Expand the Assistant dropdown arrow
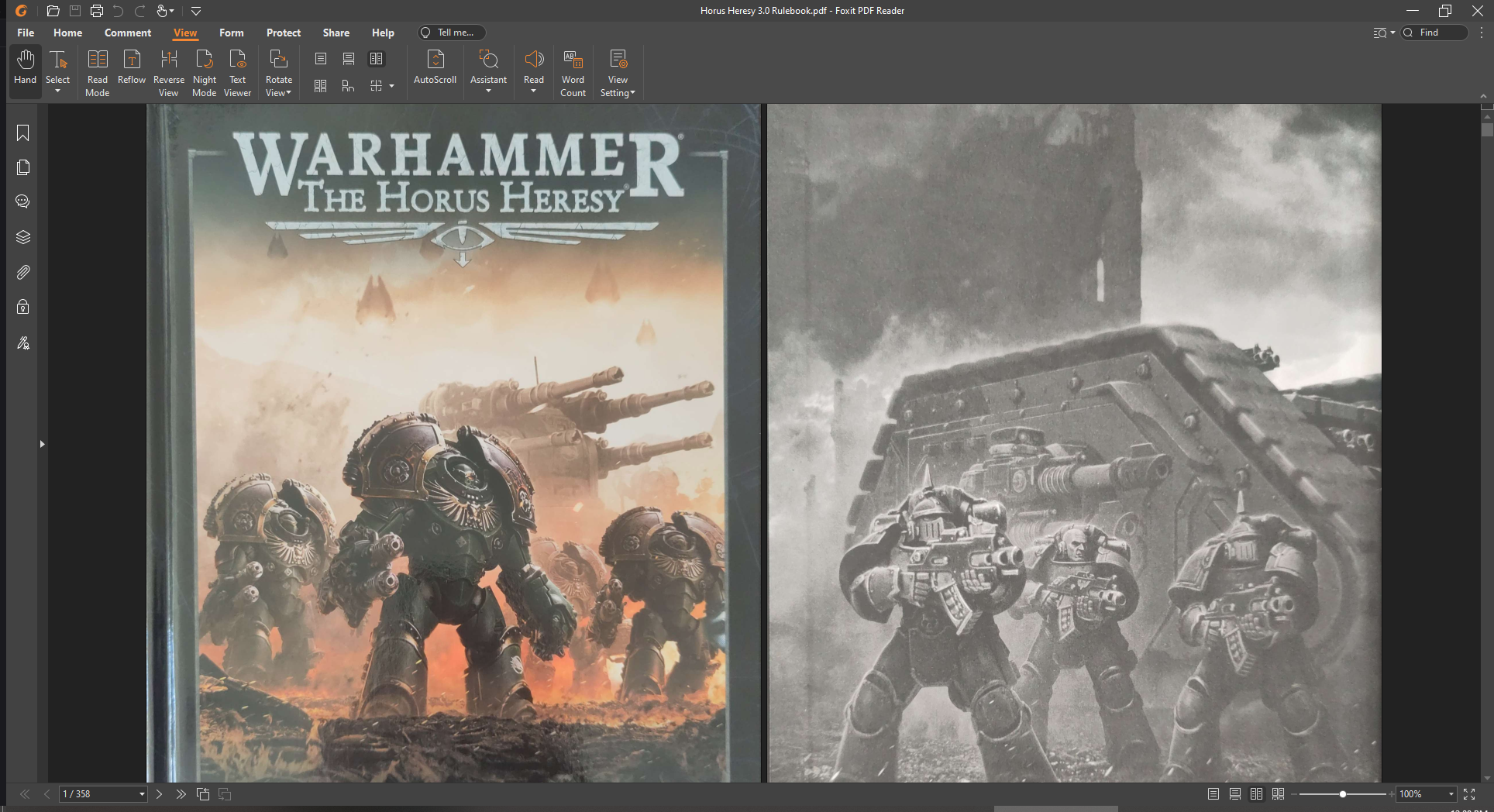 [489, 91]
